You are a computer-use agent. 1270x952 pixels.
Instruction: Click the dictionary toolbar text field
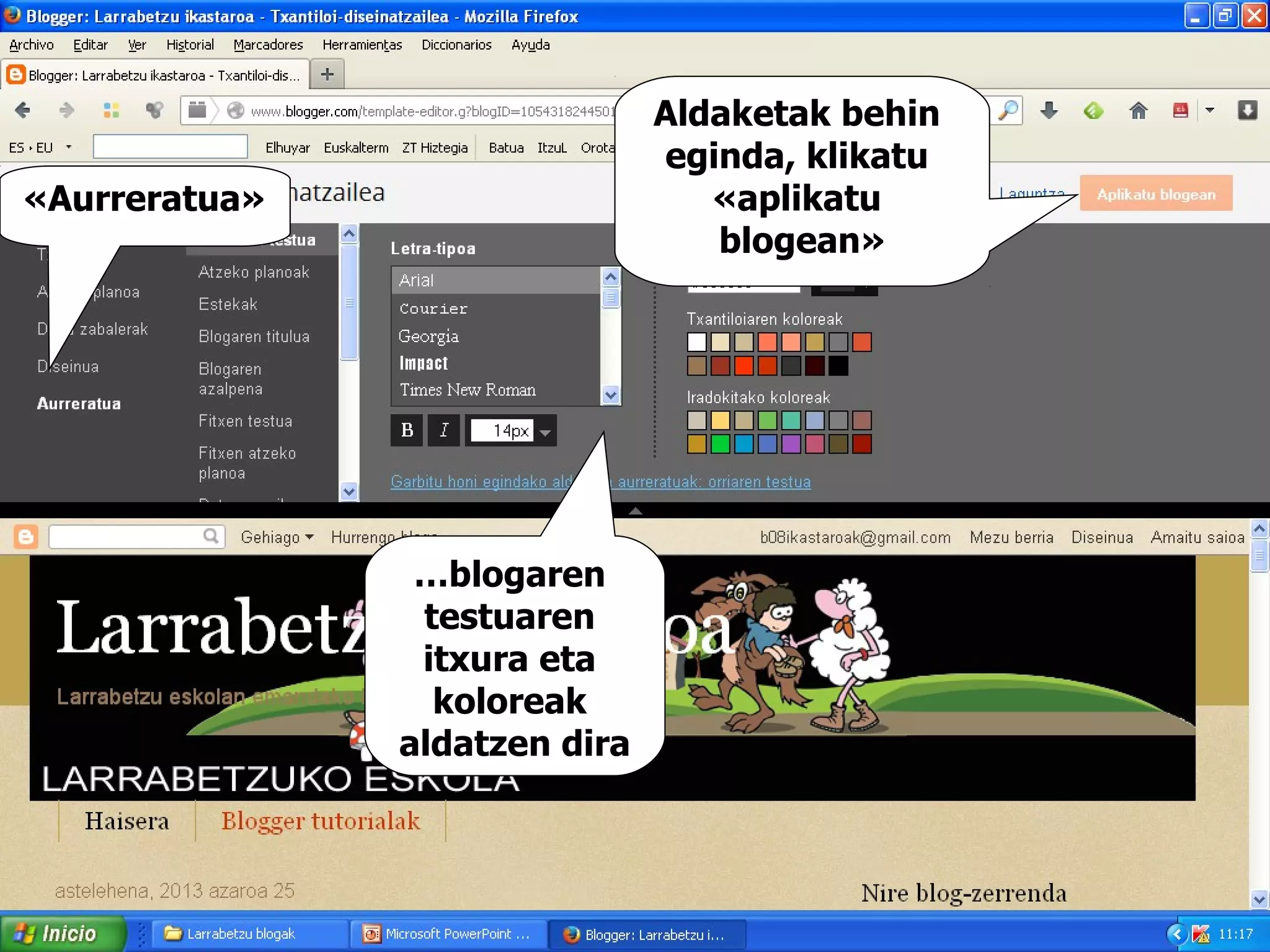[x=170, y=147]
